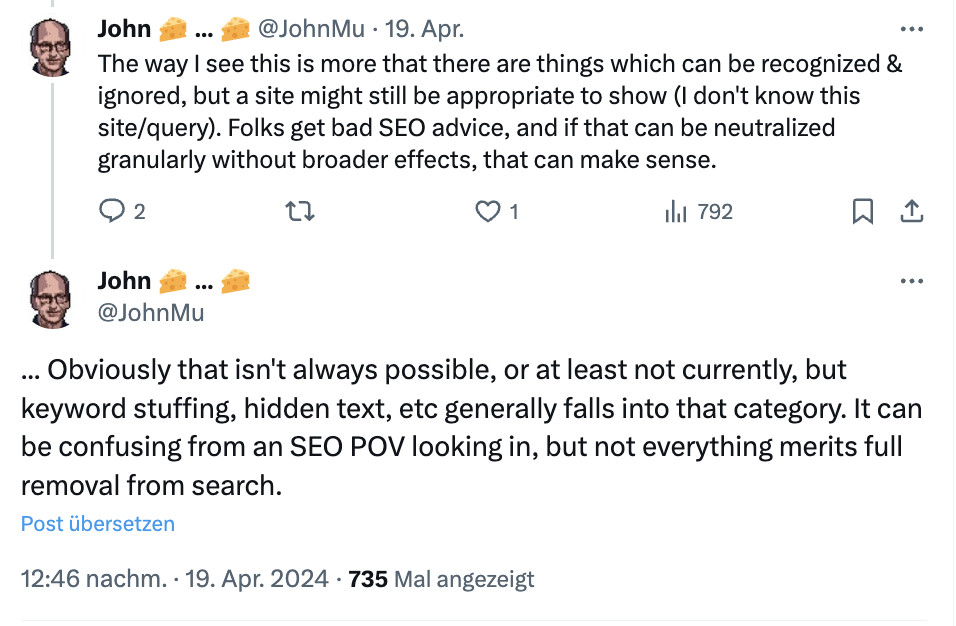Screen dimensions: 956x626
Task: Open John's display name on the first tweet
Action: coord(121,29)
